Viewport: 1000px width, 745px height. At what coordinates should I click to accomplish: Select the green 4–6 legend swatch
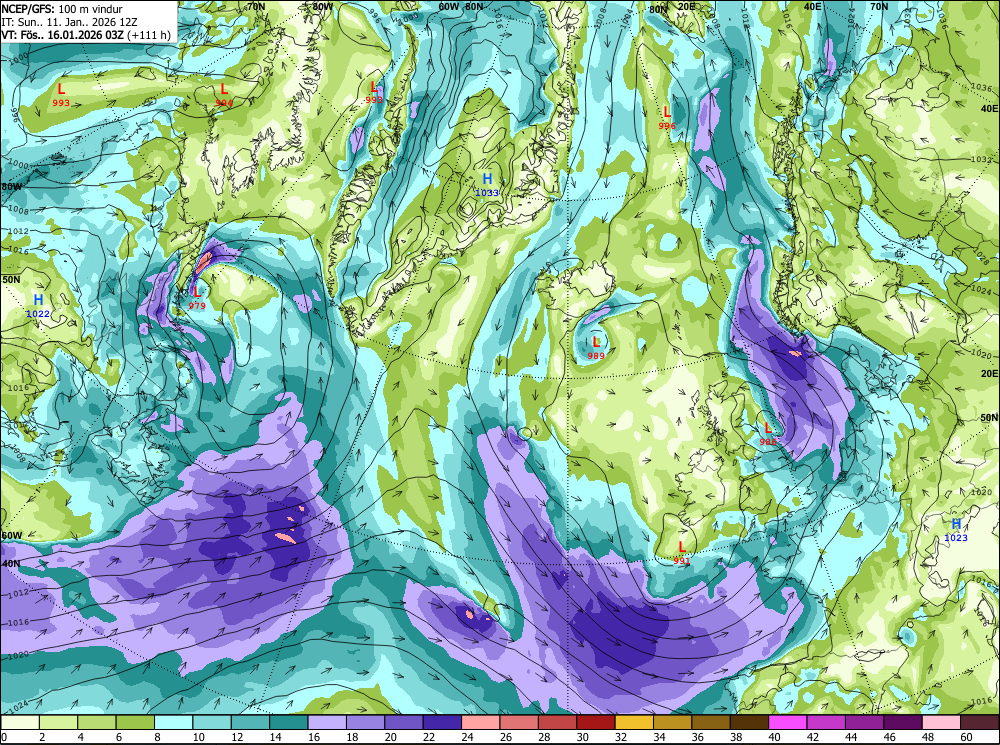[x=97, y=722]
